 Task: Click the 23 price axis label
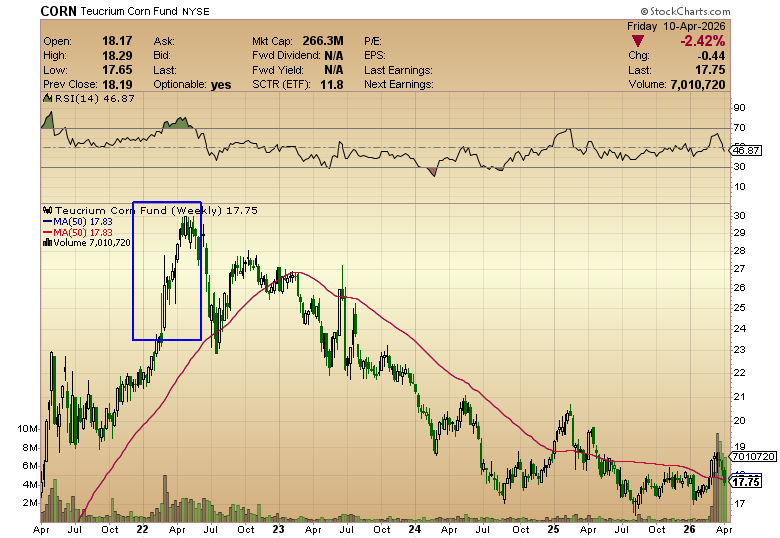click(739, 350)
